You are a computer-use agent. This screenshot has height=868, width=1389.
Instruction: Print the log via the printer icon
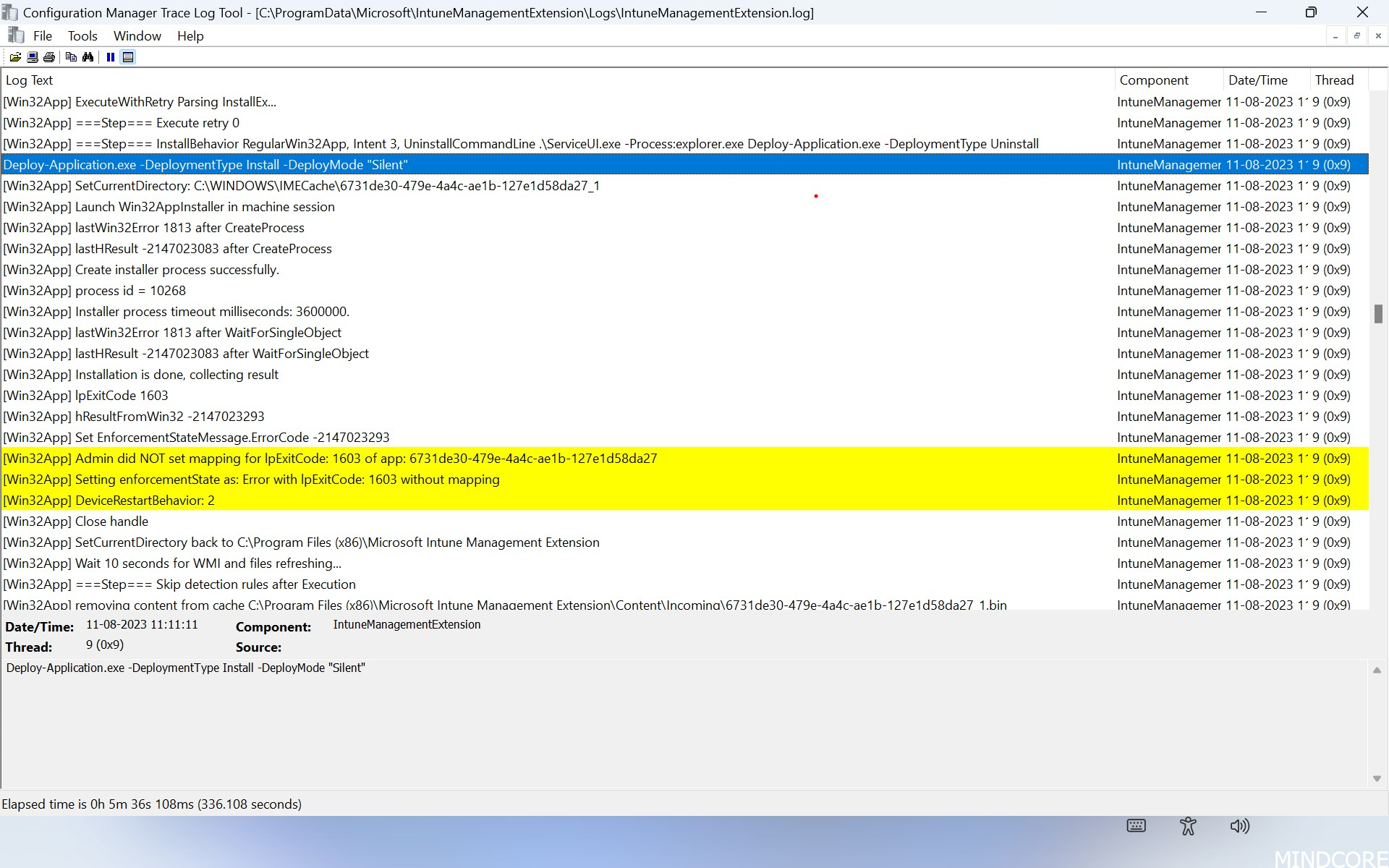point(49,57)
